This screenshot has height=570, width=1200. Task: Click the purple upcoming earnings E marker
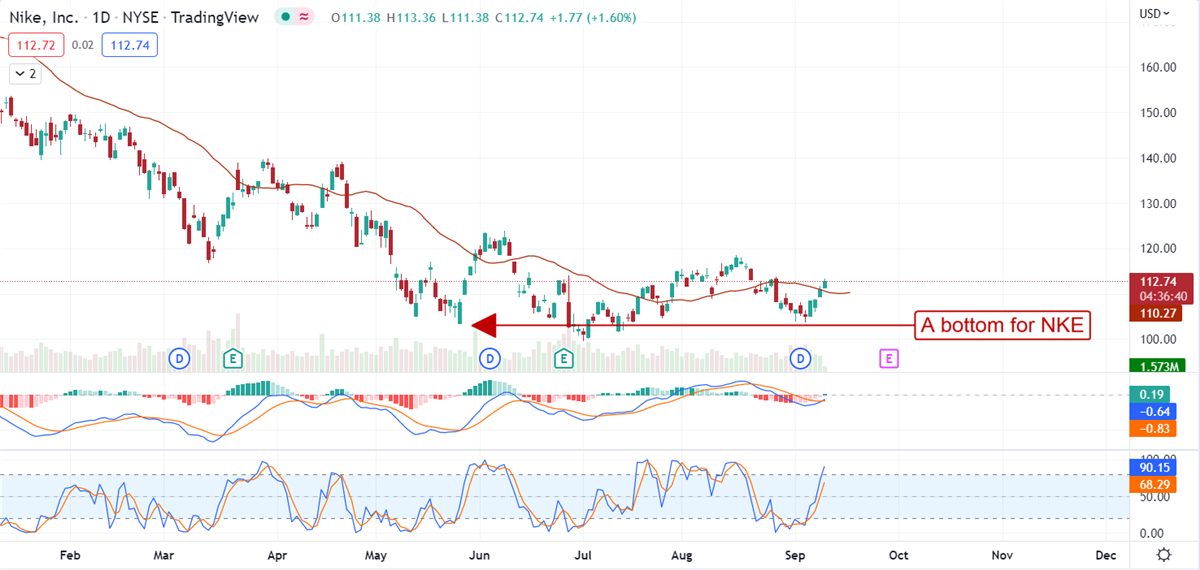889,357
